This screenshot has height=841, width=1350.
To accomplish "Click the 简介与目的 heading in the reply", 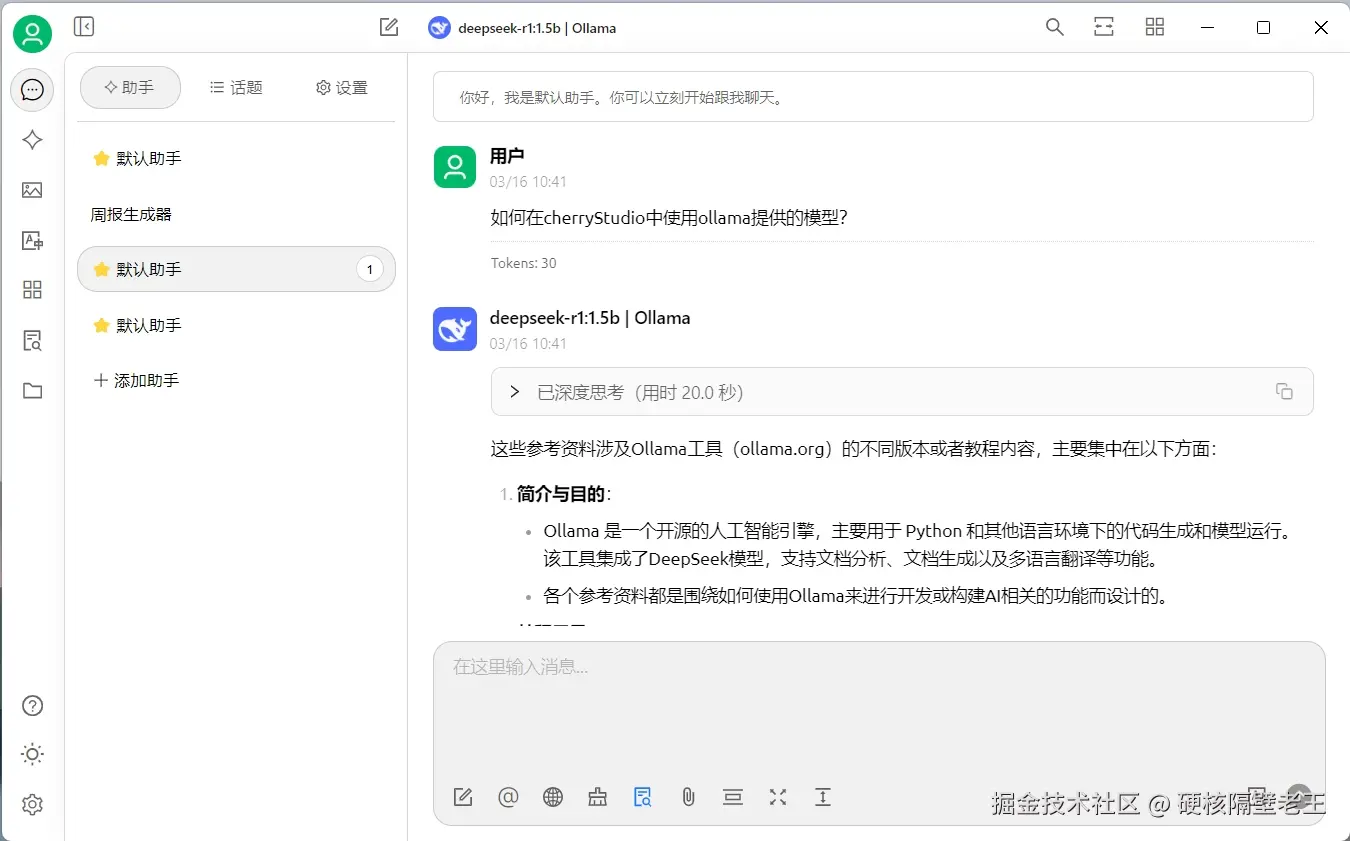I will tap(562, 494).
